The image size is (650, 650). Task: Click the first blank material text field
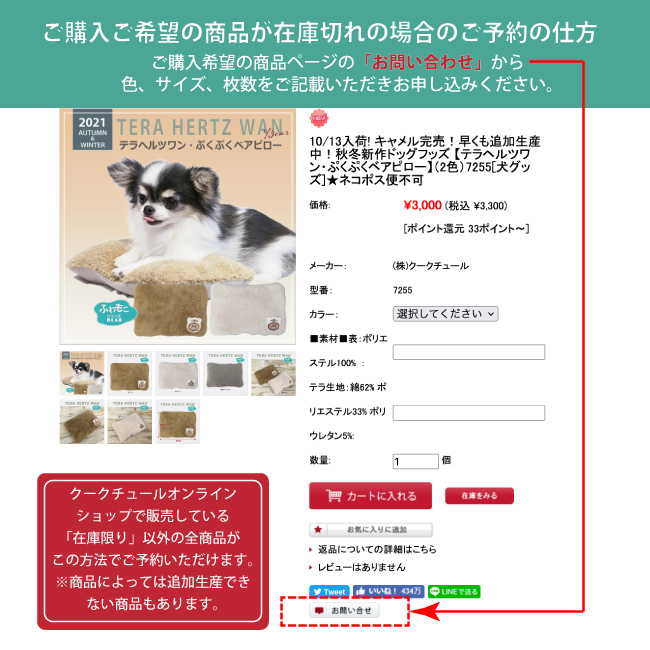(x=468, y=352)
